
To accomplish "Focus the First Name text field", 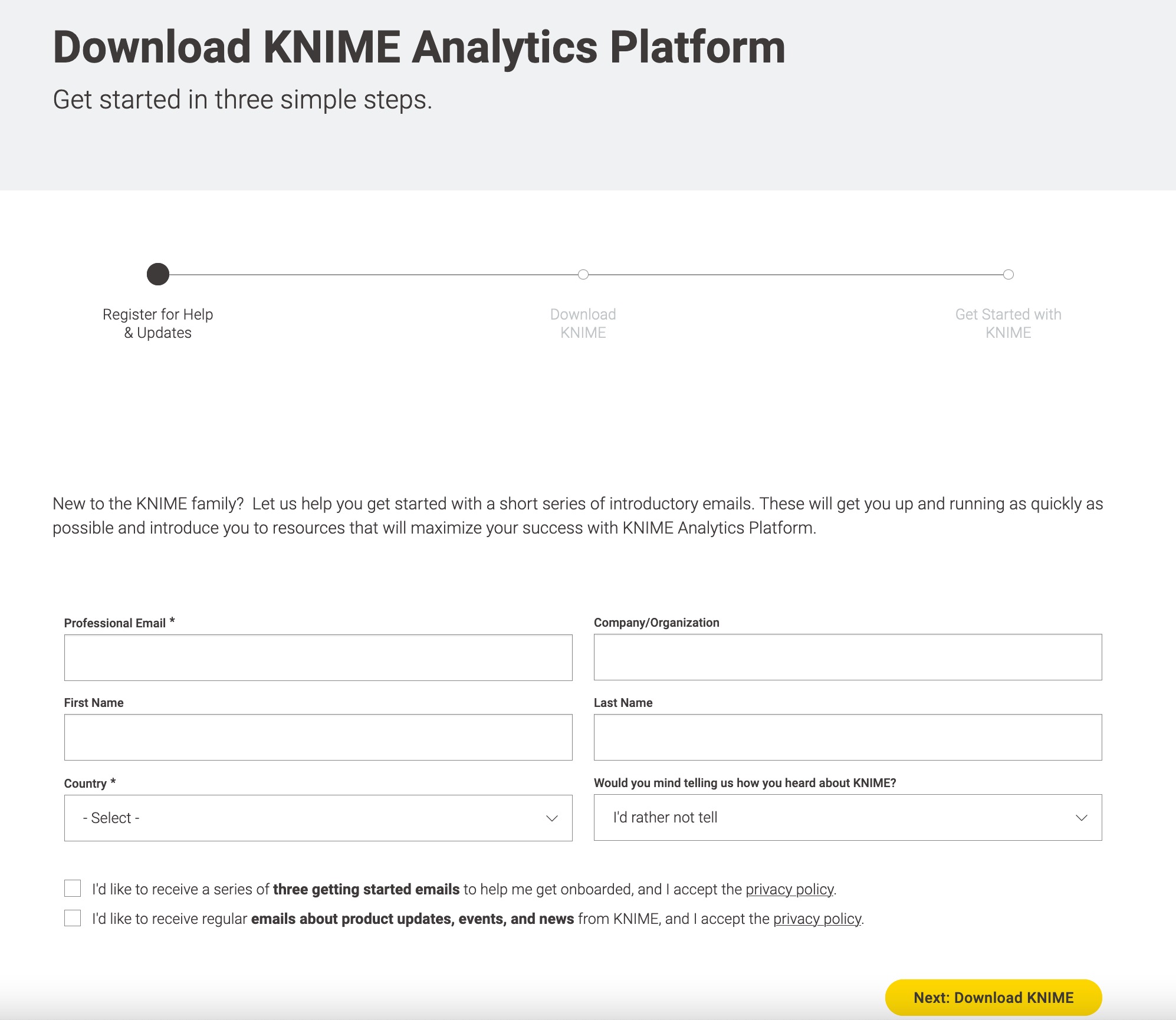I will click(318, 737).
